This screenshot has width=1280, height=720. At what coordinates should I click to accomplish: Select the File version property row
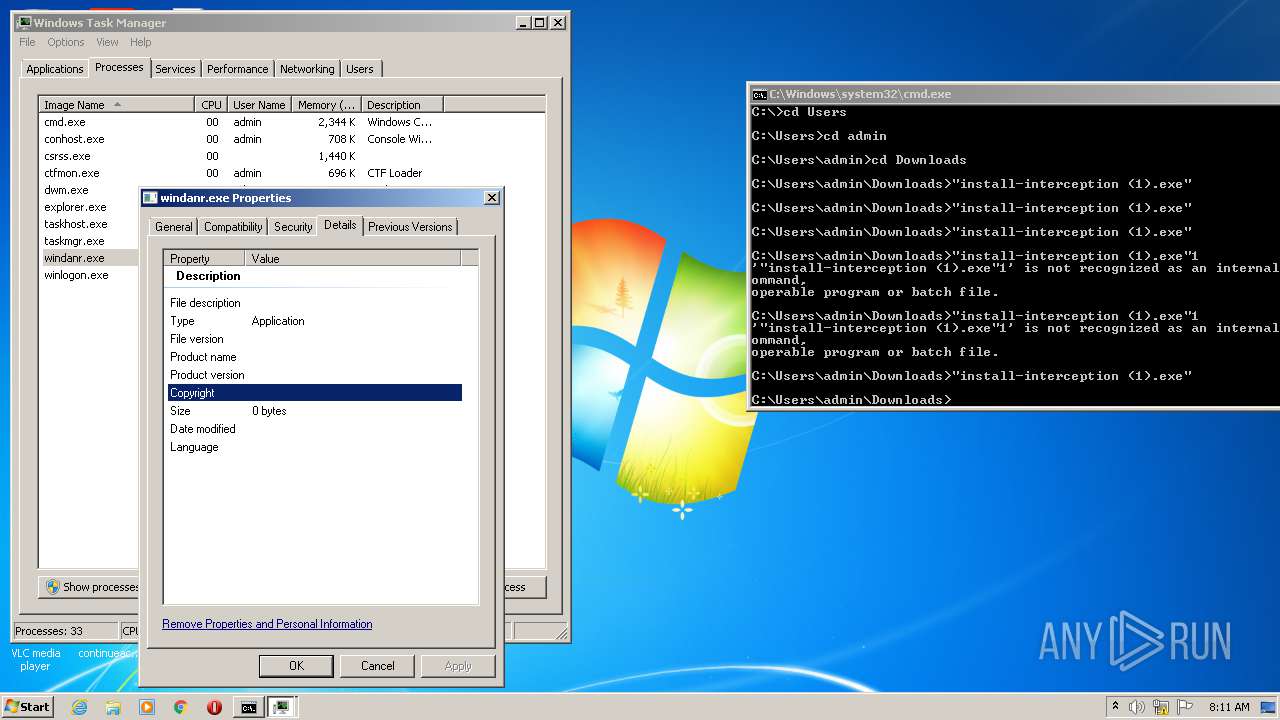pos(315,339)
